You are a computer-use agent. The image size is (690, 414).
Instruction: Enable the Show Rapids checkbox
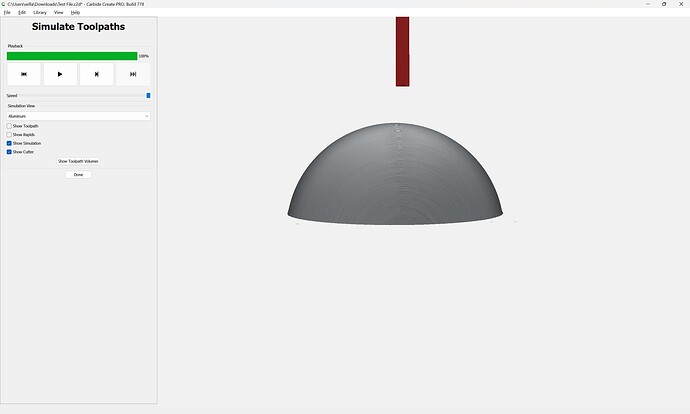[x=9, y=135]
